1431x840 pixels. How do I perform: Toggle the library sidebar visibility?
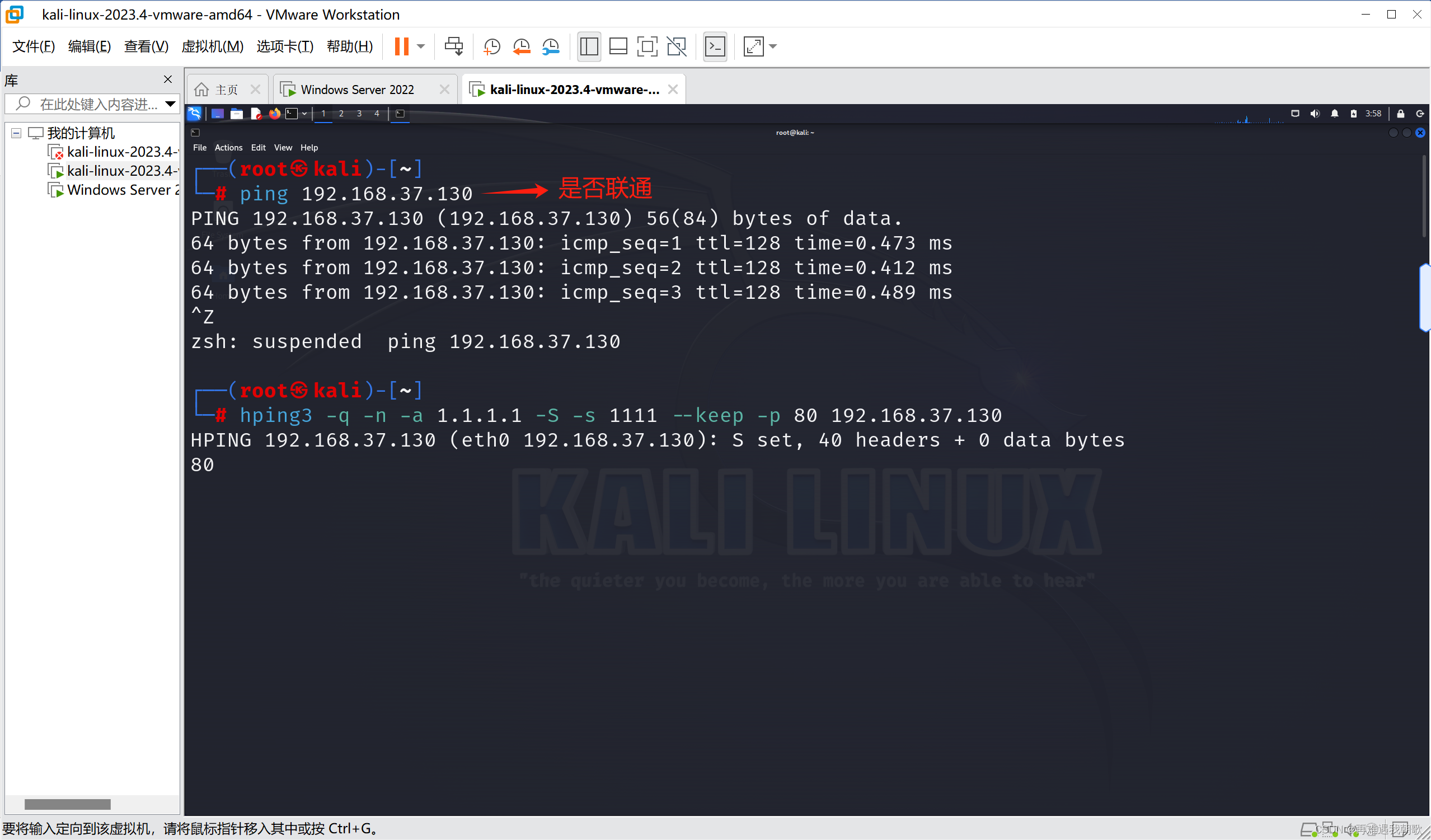pos(589,46)
